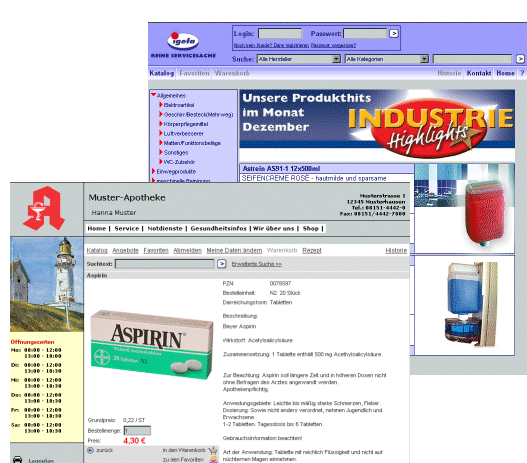This screenshot has width=527, height=463.
Task: Click the car icon beside Lageplan
Action: (17, 459)
